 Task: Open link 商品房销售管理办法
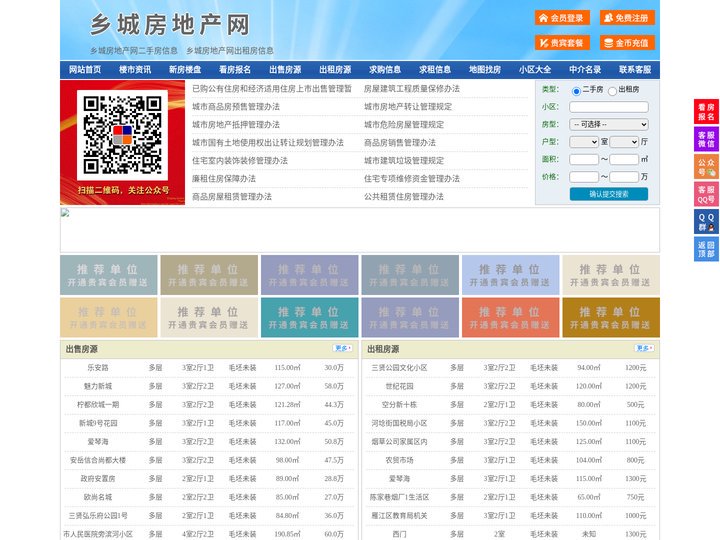(x=399, y=143)
